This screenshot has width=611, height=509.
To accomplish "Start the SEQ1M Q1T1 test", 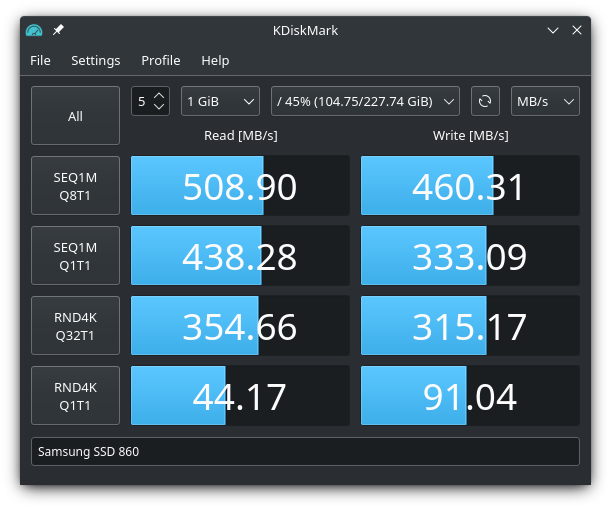I will 75,256.
